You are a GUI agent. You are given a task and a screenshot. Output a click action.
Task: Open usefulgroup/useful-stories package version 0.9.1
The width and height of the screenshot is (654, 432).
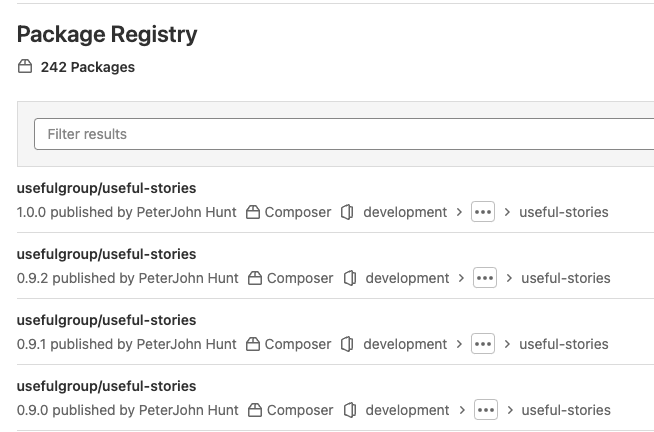click(x=106, y=320)
